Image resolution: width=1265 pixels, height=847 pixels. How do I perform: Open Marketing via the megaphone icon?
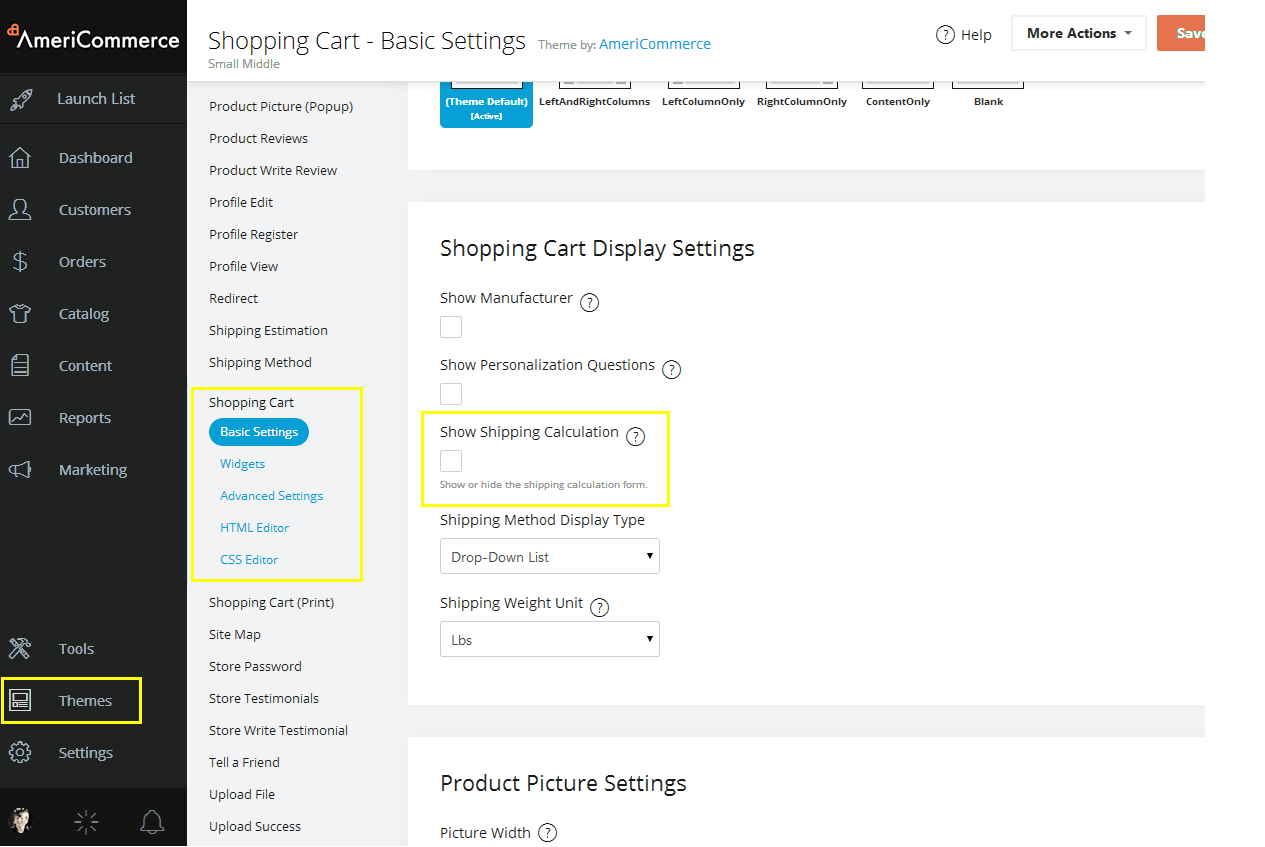pos(22,469)
